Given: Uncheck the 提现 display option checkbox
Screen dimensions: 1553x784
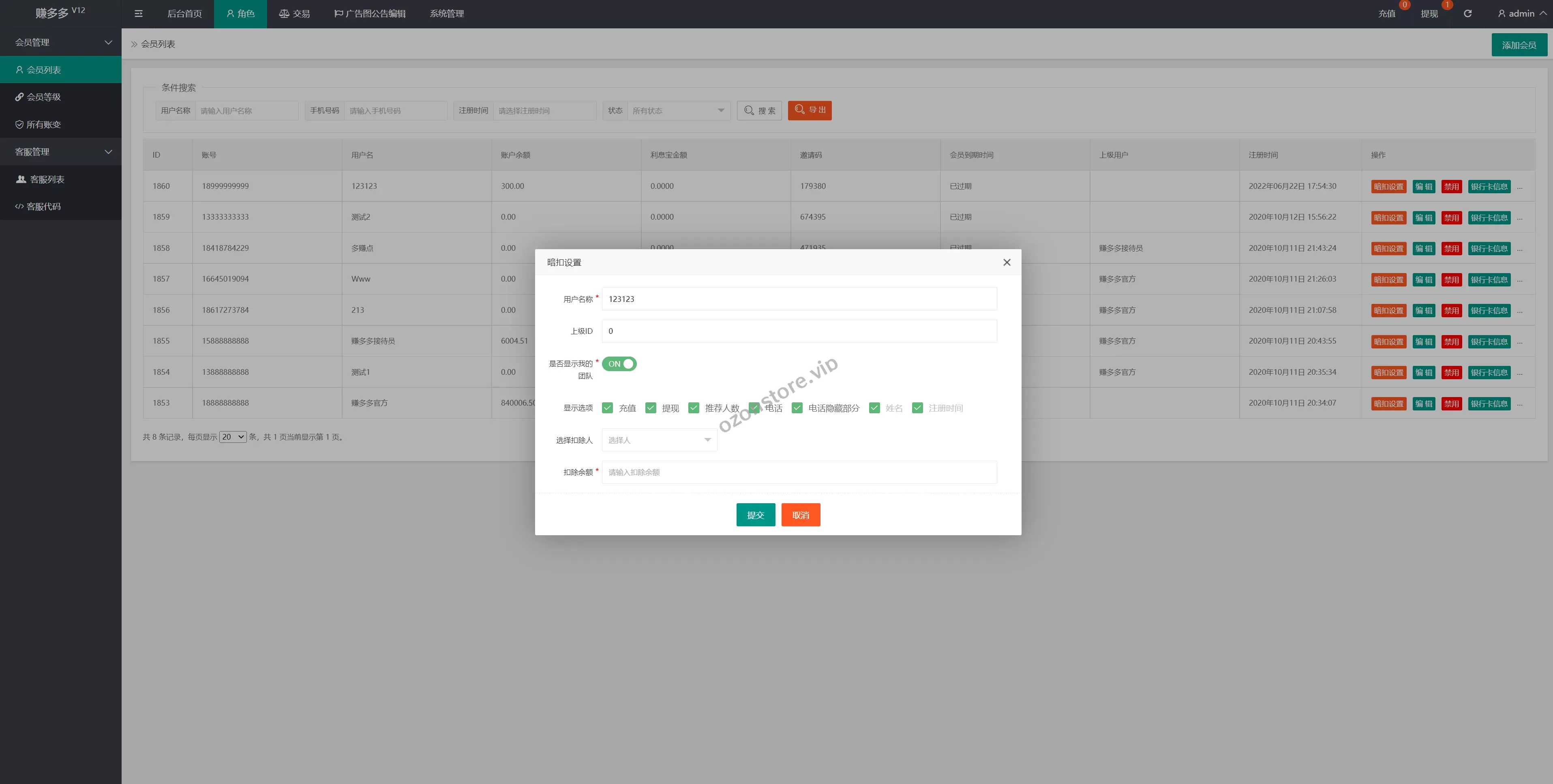Looking at the screenshot, I should [651, 408].
